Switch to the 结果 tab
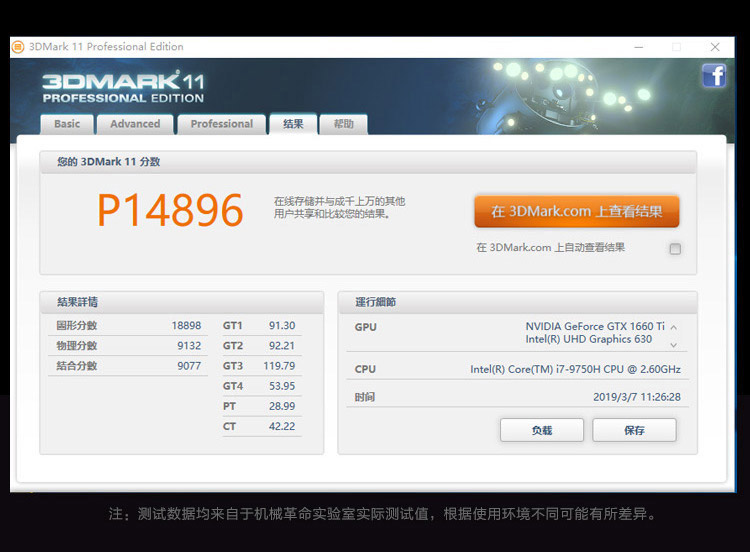 (293, 124)
